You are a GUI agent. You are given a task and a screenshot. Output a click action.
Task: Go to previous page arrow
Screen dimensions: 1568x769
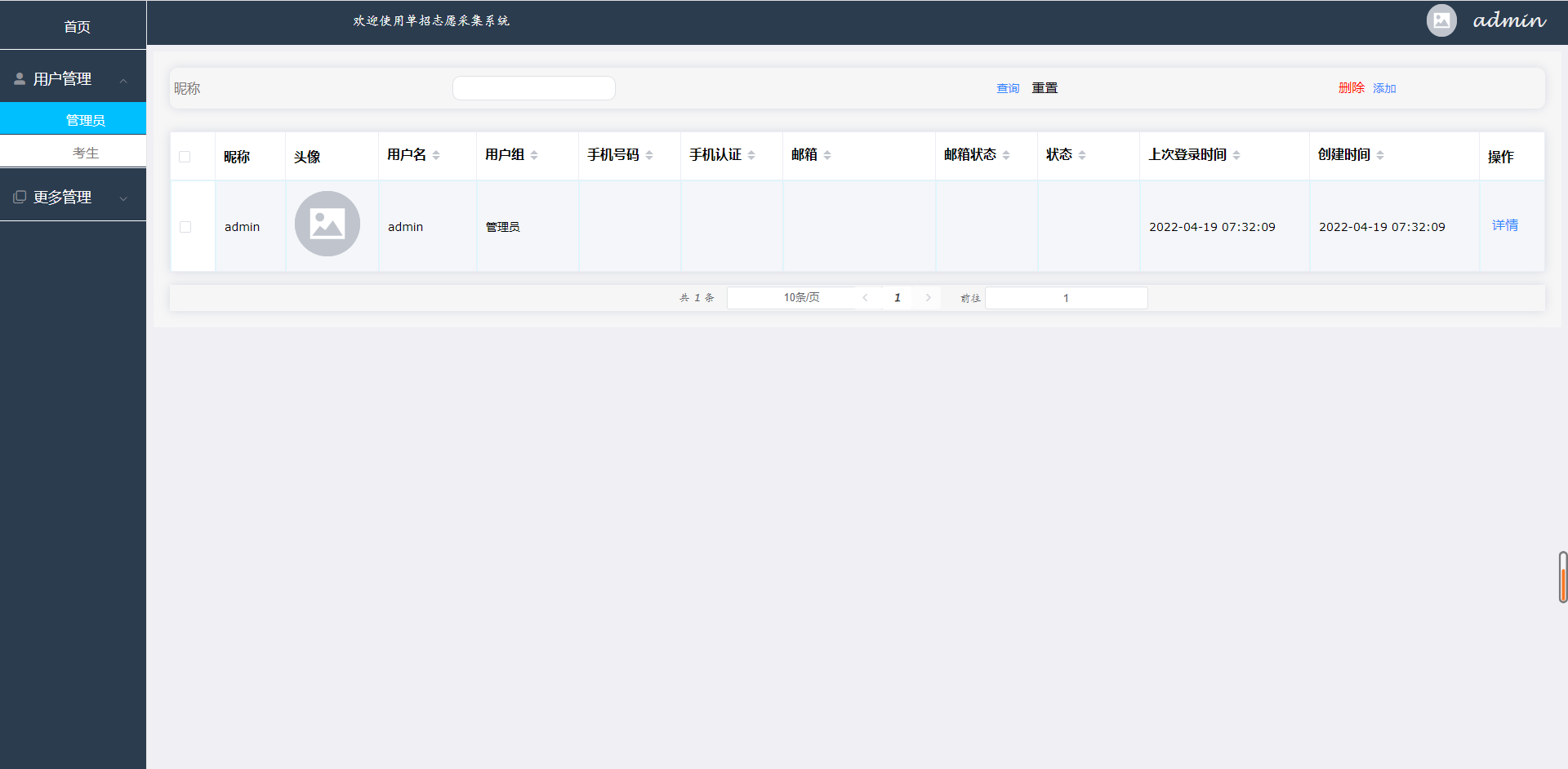tap(865, 298)
